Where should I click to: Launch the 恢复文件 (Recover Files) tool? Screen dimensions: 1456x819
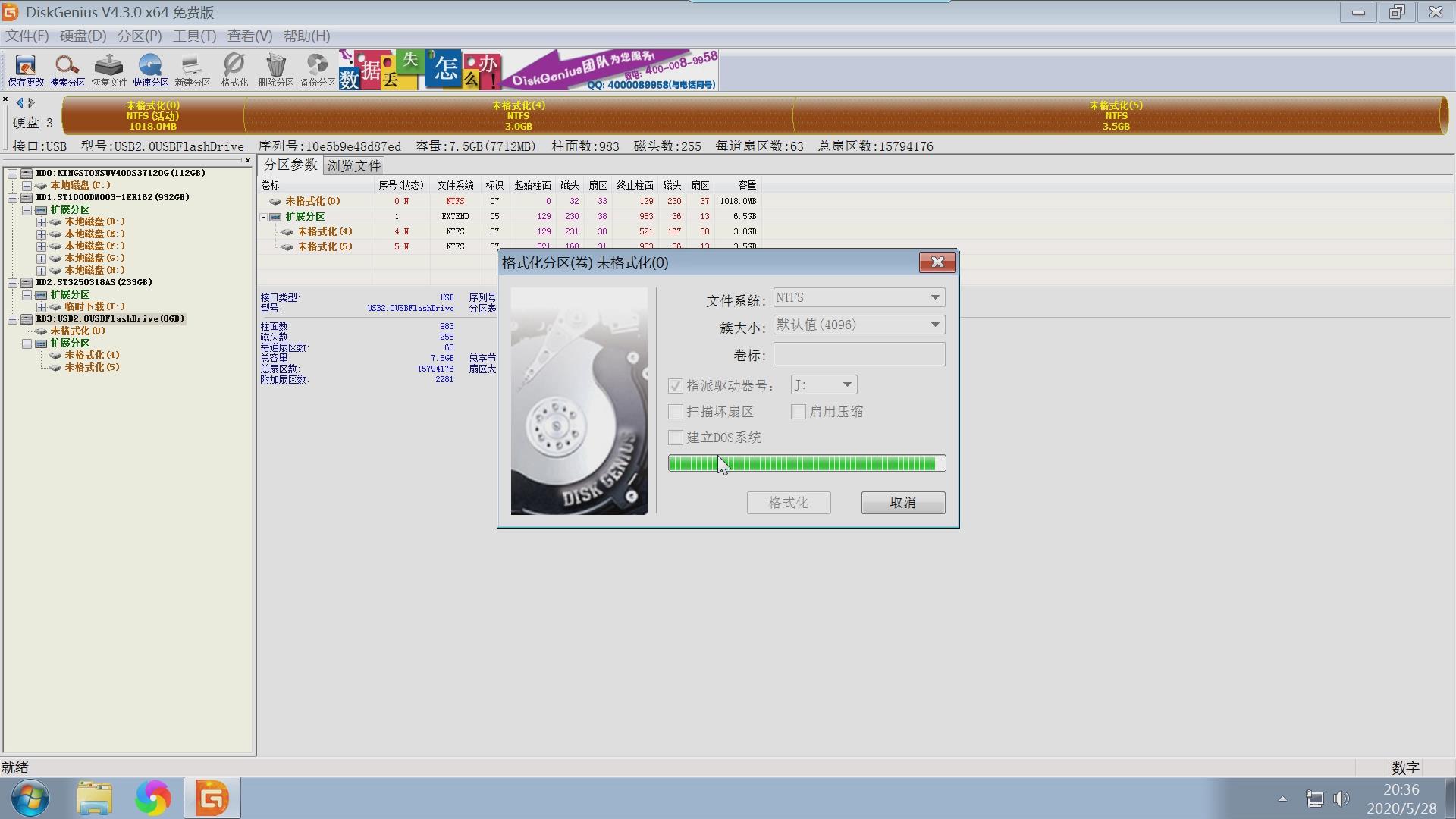coord(108,70)
